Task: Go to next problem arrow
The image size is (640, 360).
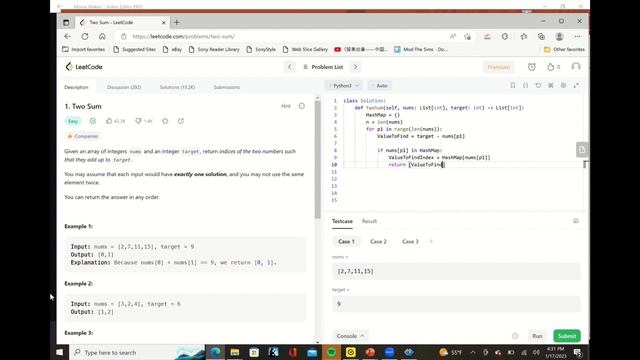Action: tap(356, 67)
